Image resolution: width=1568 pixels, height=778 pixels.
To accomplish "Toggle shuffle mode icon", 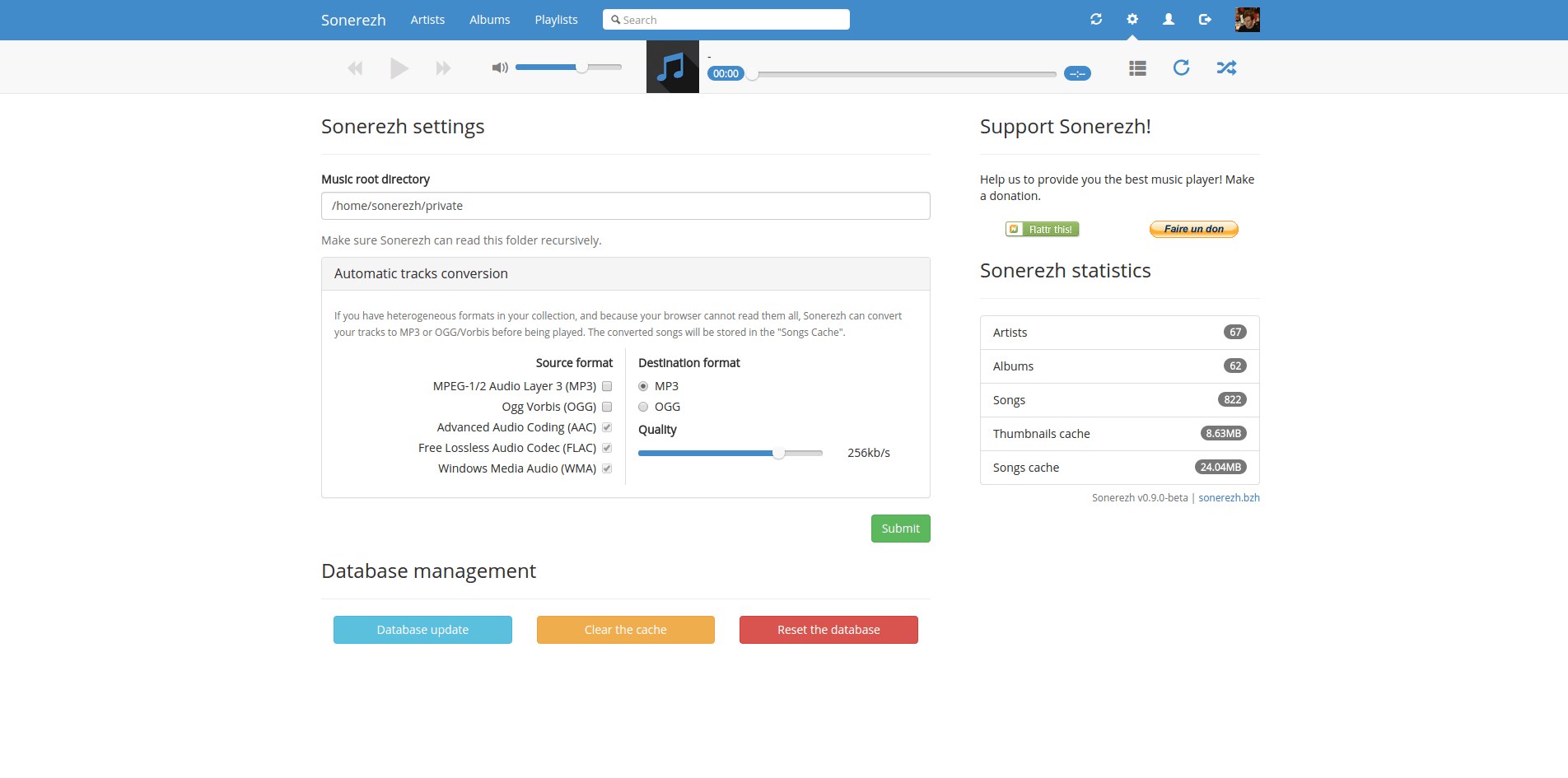I will point(1226,68).
